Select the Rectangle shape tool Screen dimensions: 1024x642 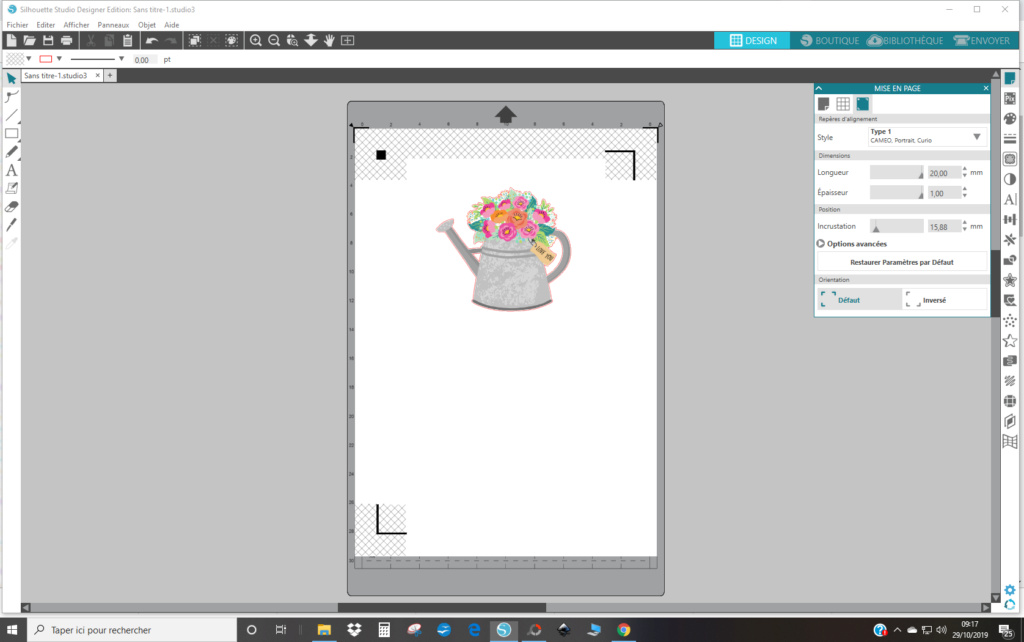point(11,133)
